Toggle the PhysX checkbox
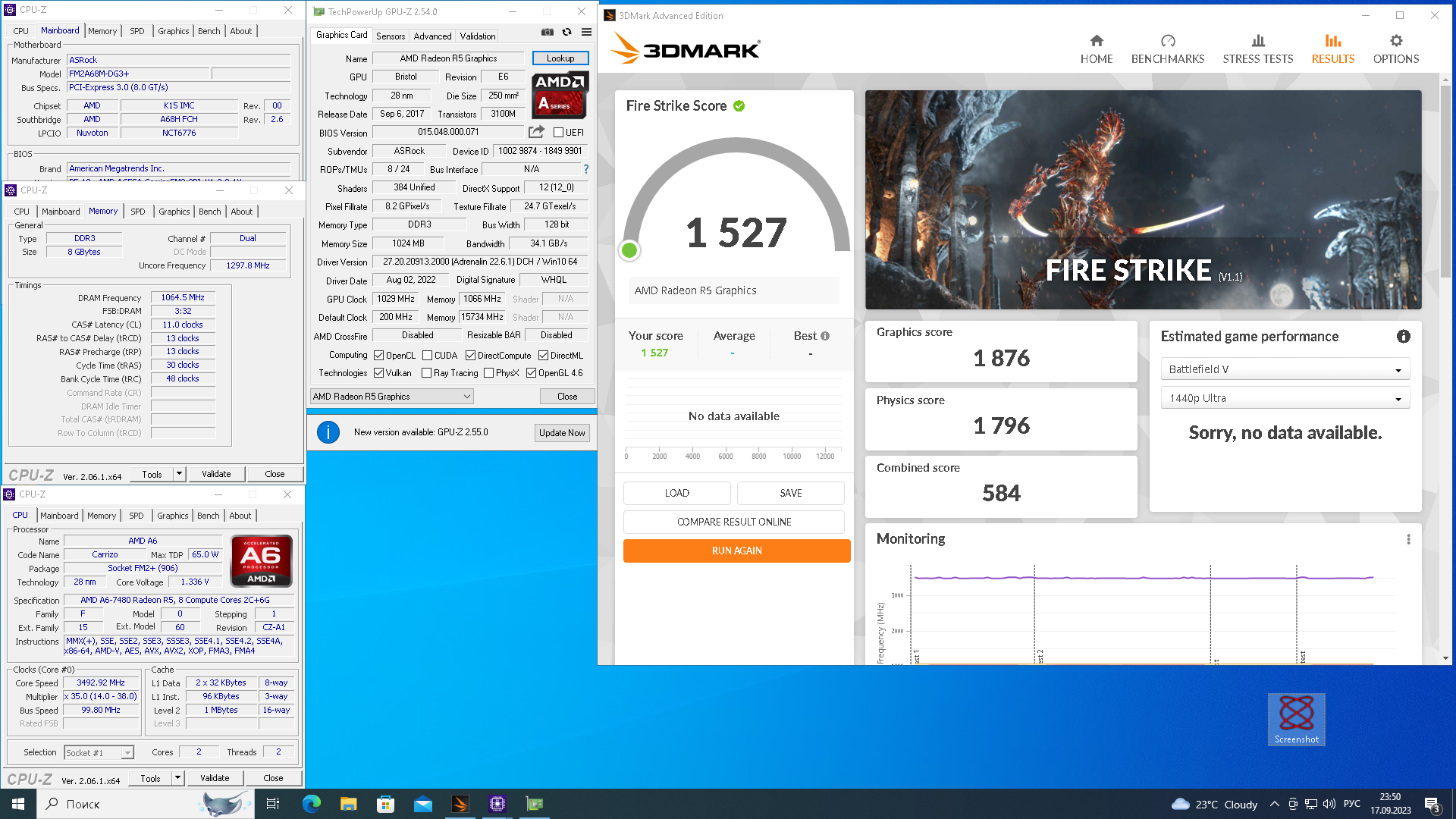This screenshot has width=1456, height=819. pyautogui.click(x=488, y=372)
